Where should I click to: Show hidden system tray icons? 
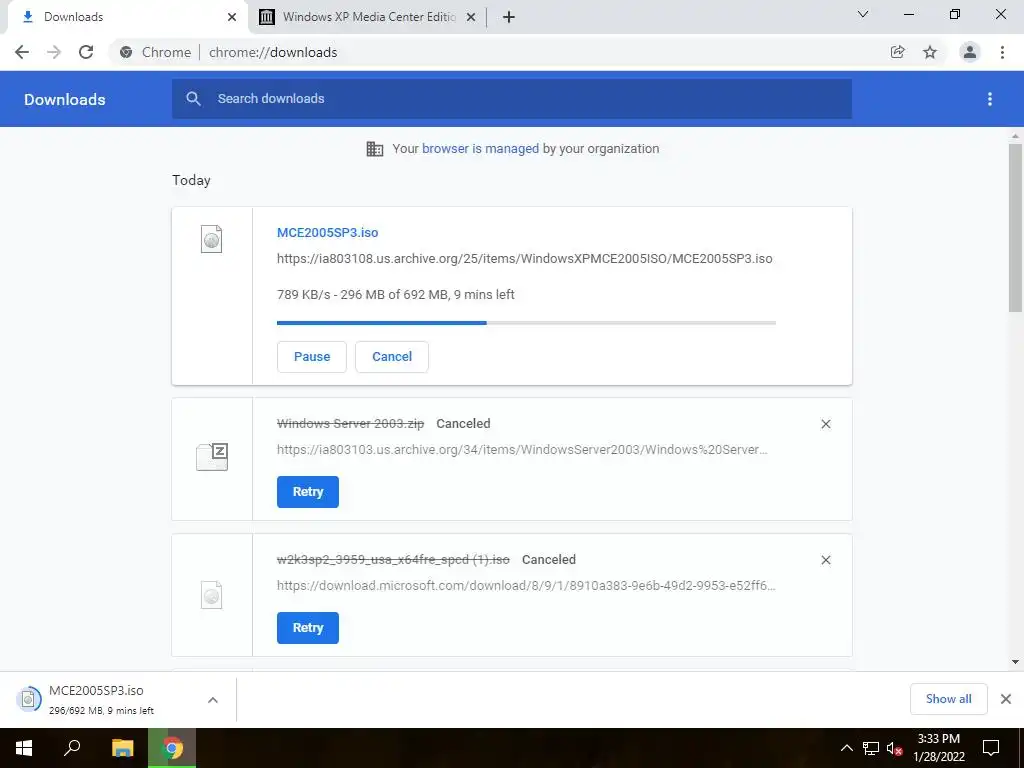[x=846, y=748]
